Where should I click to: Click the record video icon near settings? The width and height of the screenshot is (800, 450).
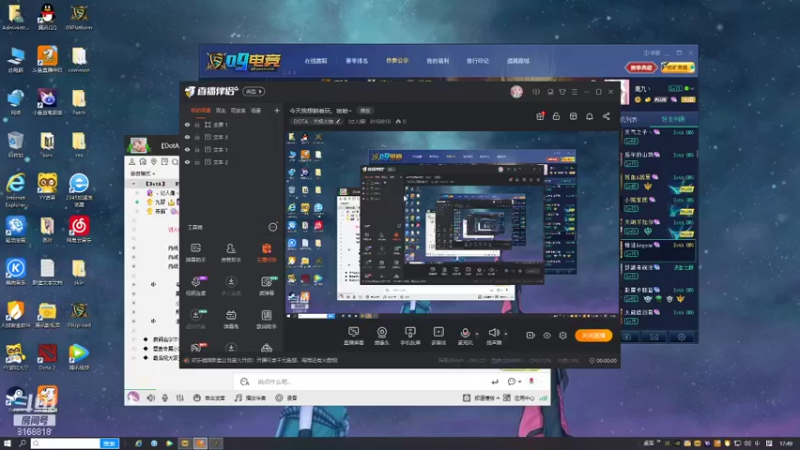[530, 335]
